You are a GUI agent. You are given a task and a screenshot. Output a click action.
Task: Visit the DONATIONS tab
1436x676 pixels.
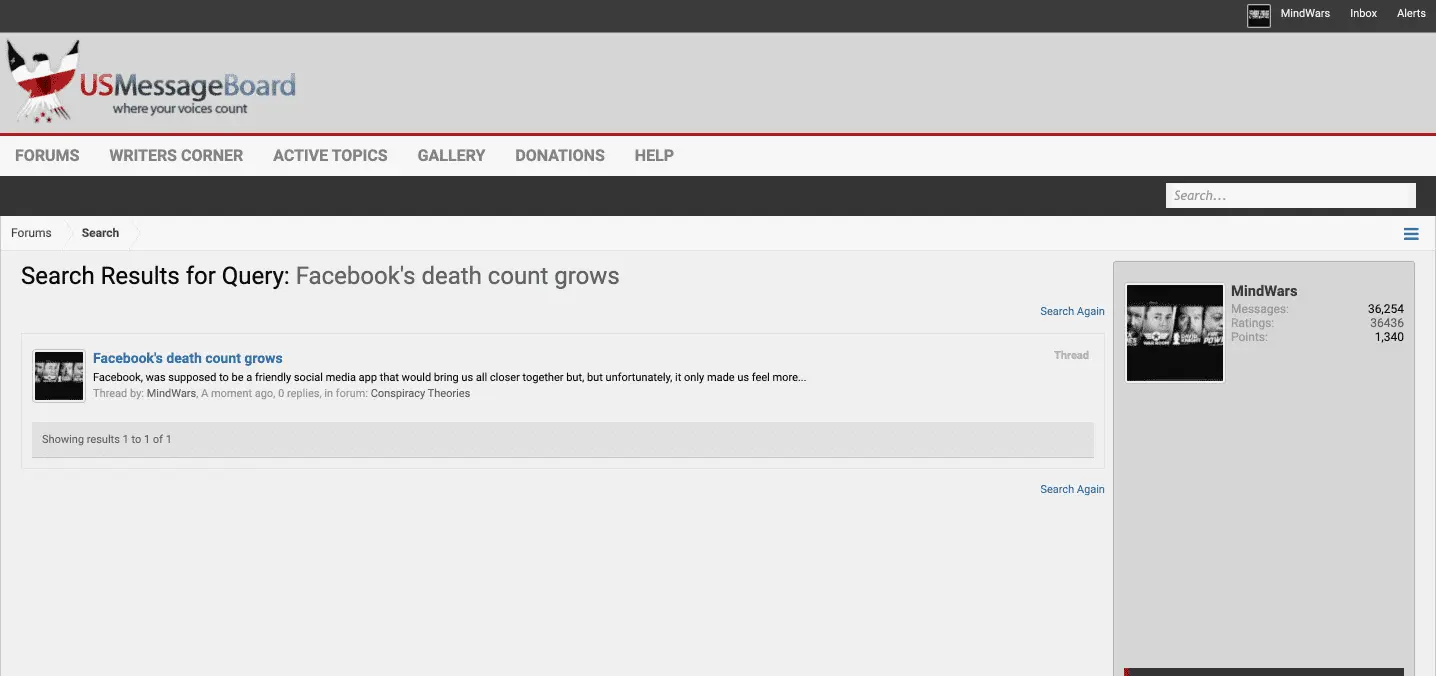pos(559,155)
